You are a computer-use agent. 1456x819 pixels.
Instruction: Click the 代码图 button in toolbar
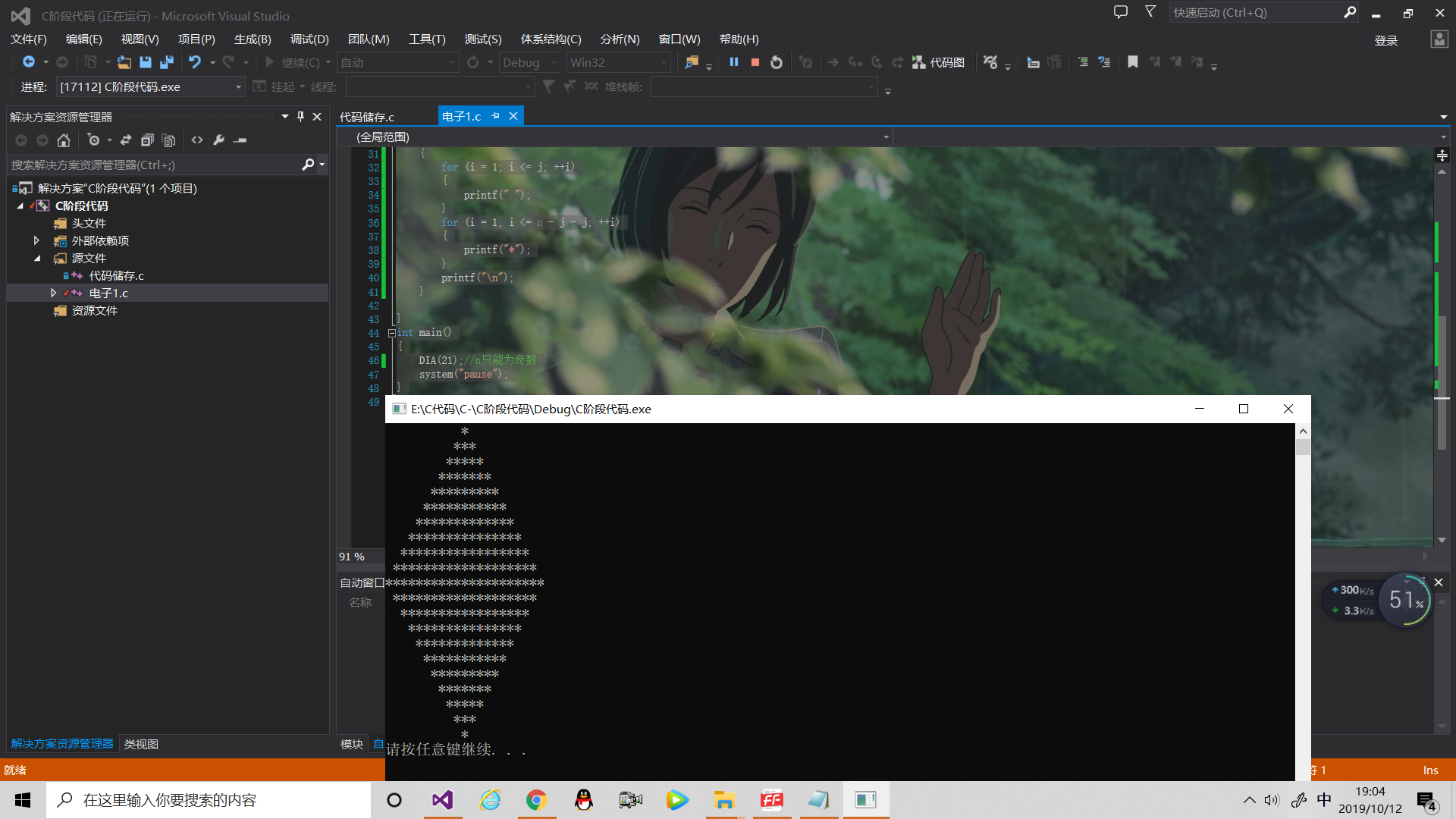click(x=939, y=62)
